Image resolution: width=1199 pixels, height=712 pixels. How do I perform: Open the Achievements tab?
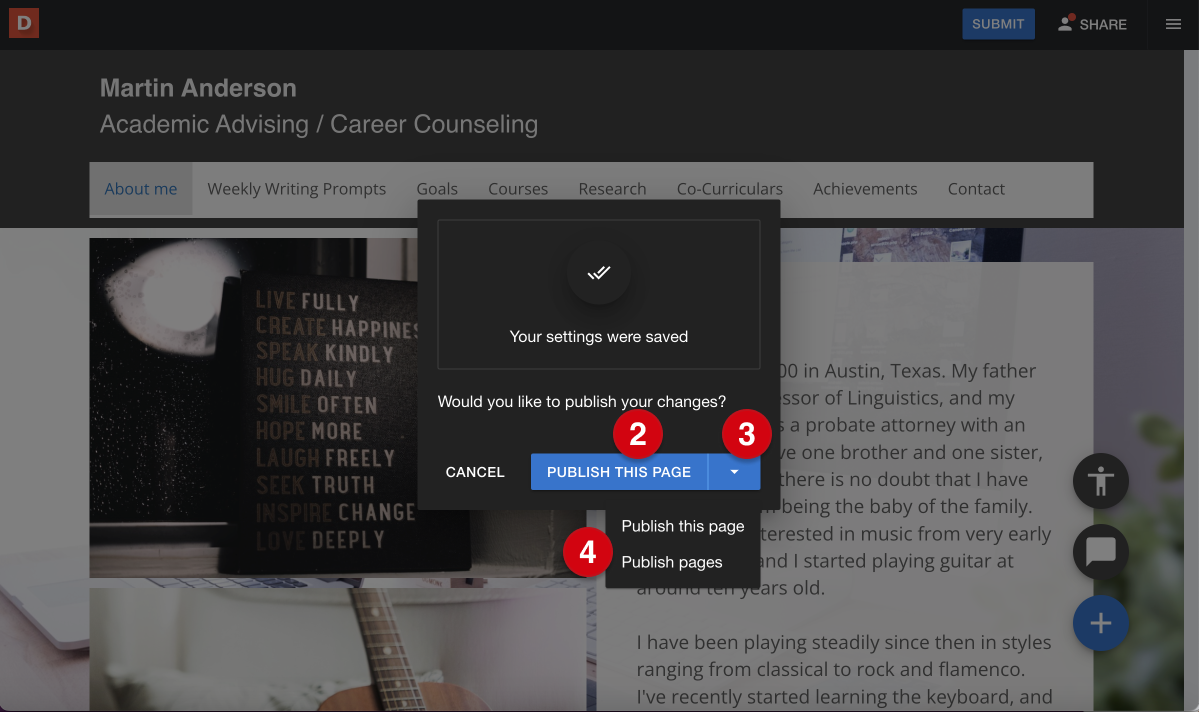[x=865, y=189]
